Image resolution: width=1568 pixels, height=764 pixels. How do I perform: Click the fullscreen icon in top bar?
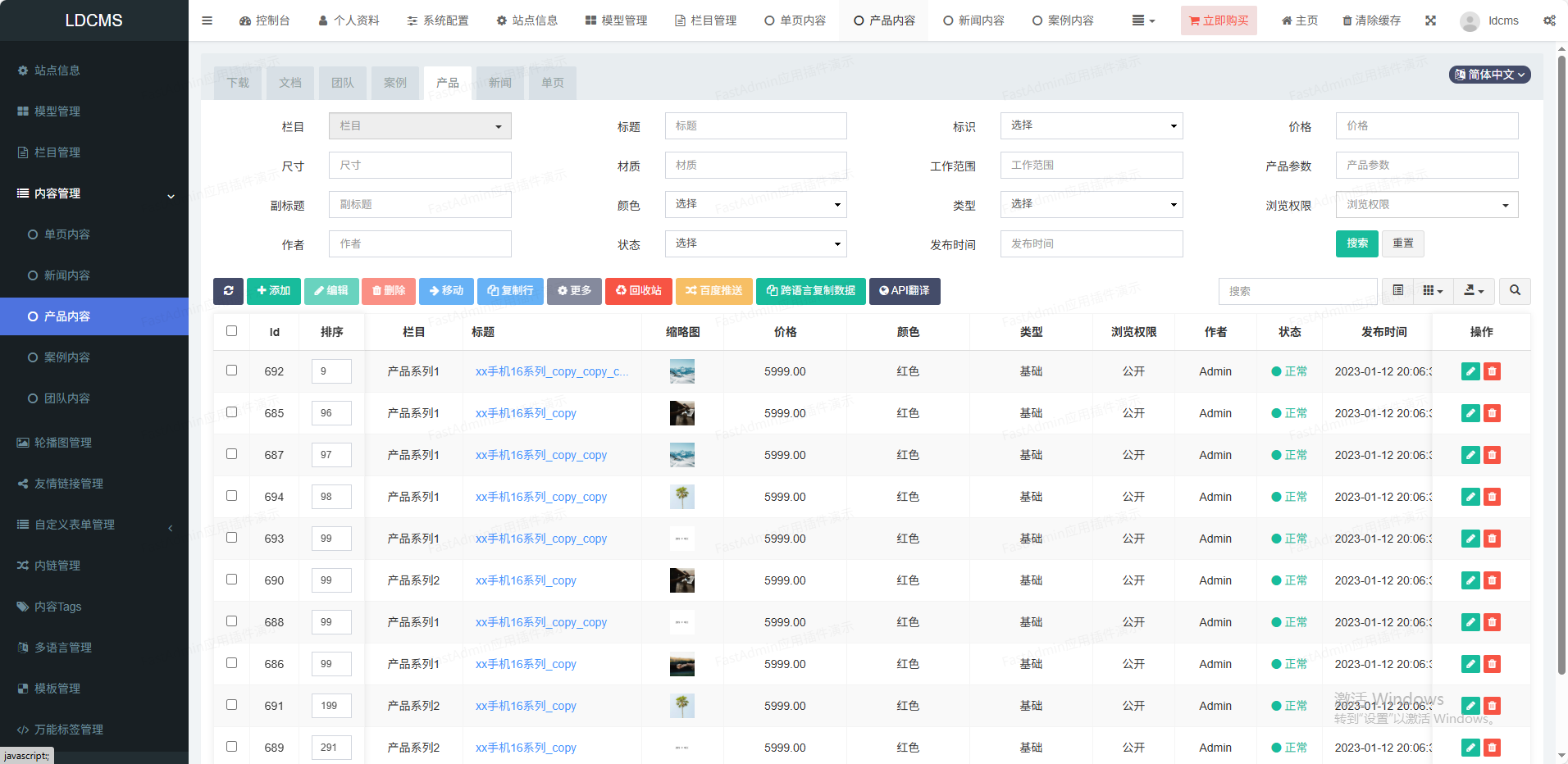click(x=1430, y=20)
